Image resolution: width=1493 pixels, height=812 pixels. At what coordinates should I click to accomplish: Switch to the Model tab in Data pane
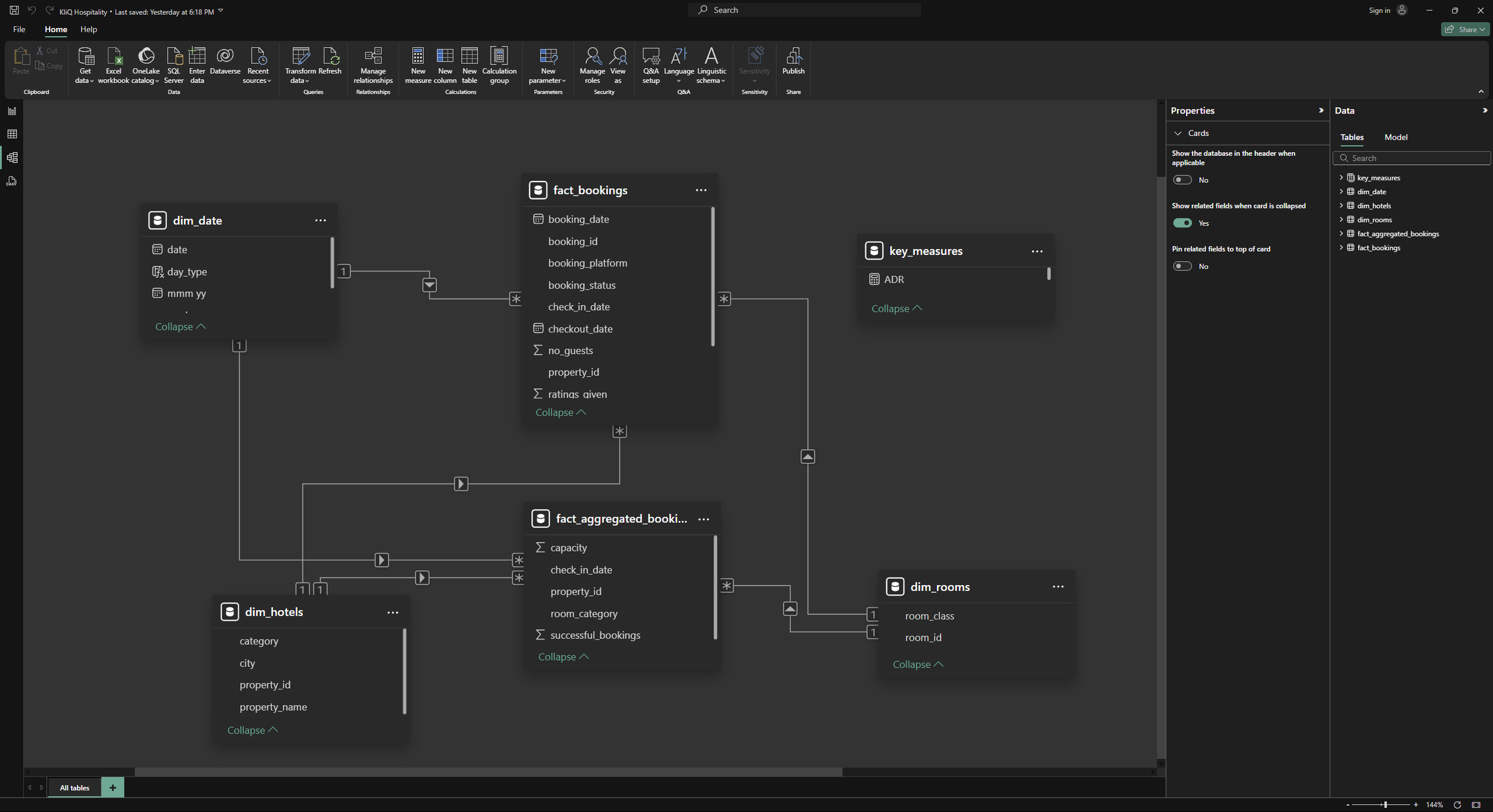(x=1395, y=137)
